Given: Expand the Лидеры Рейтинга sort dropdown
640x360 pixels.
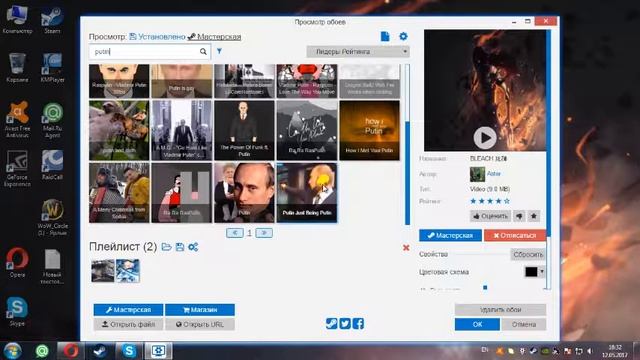Looking at the screenshot, I should click(358, 52).
